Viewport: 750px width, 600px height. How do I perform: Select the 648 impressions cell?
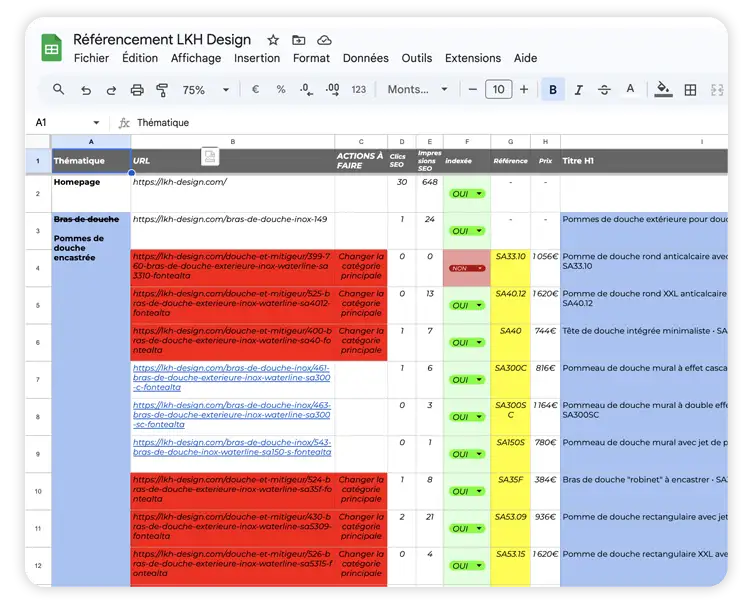[x=430, y=194]
